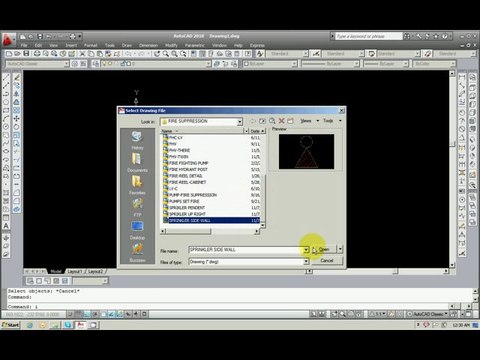This screenshot has height=360, width=480.
Task: Click the AutoCAD application menu A logo
Action: click(8, 40)
